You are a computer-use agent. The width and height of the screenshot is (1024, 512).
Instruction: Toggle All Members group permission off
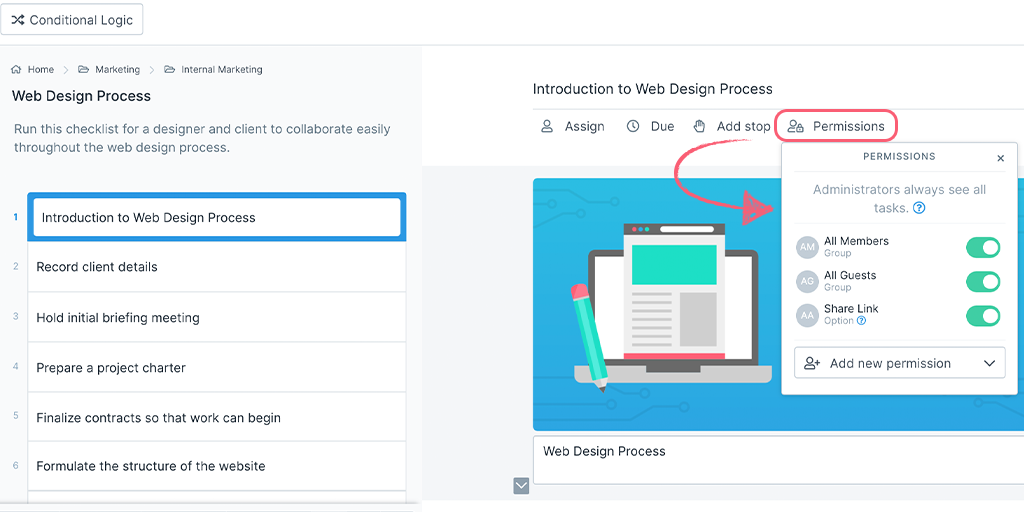[x=983, y=248]
